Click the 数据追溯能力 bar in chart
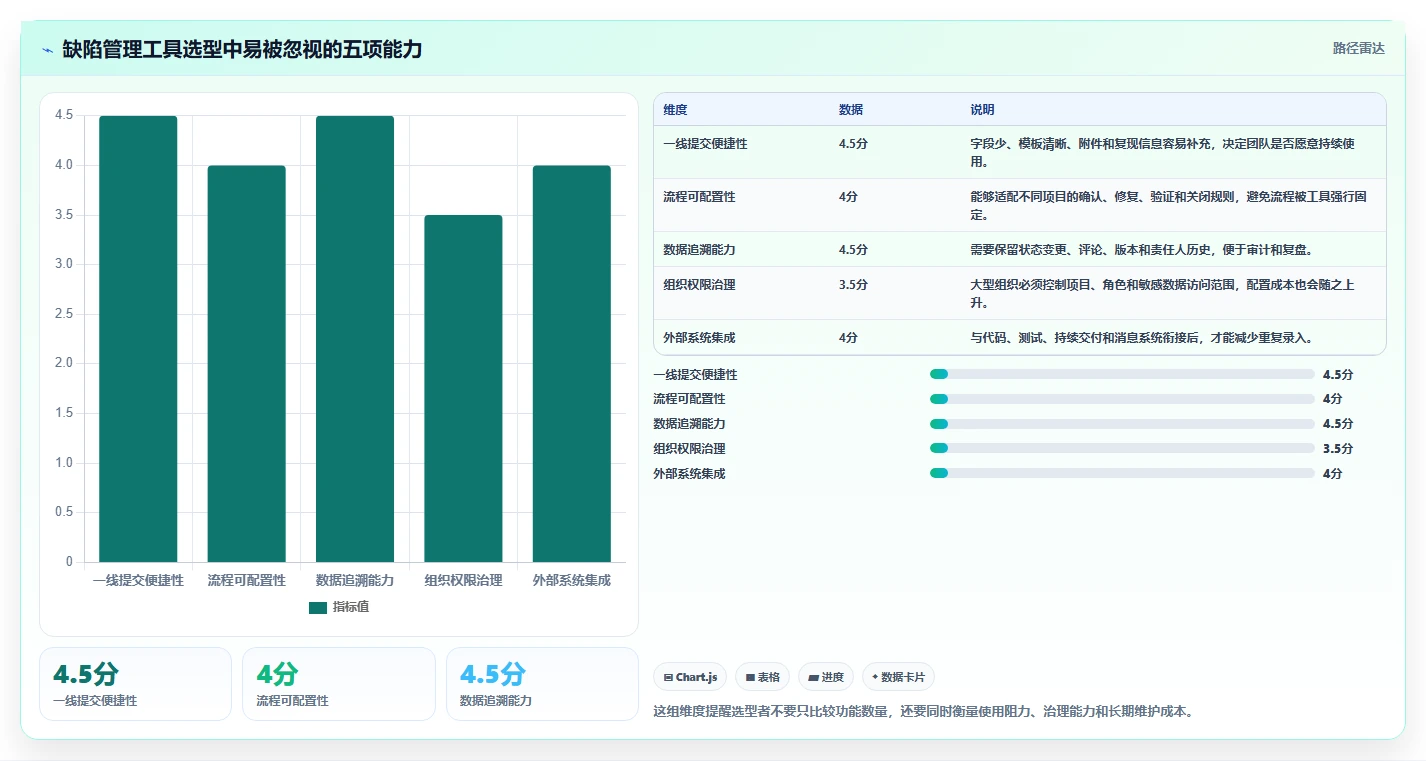 pos(355,339)
